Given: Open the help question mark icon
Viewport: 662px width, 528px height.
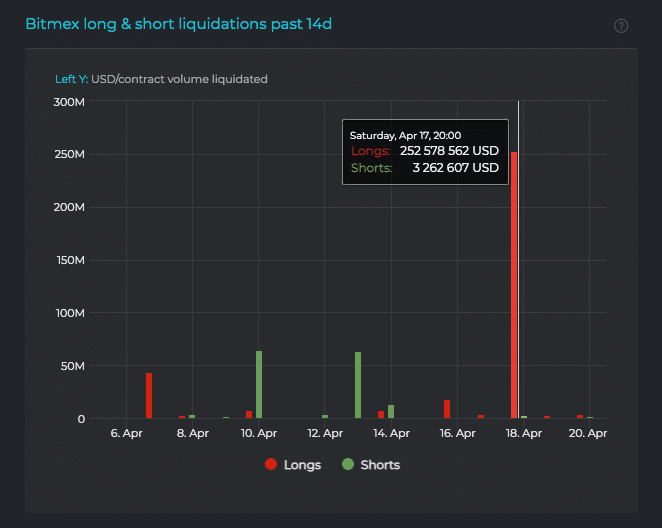Looking at the screenshot, I should pos(621,26).
